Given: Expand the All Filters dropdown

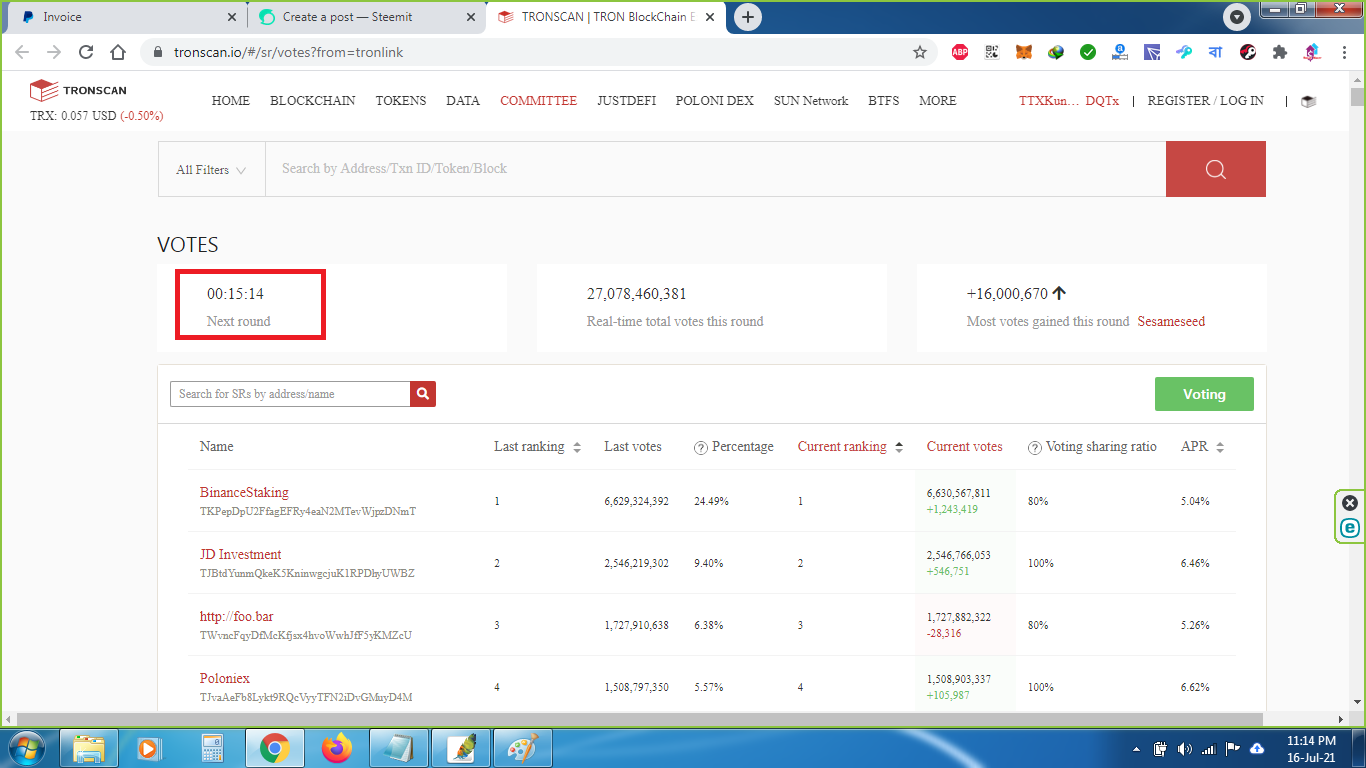Looking at the screenshot, I should (x=211, y=170).
